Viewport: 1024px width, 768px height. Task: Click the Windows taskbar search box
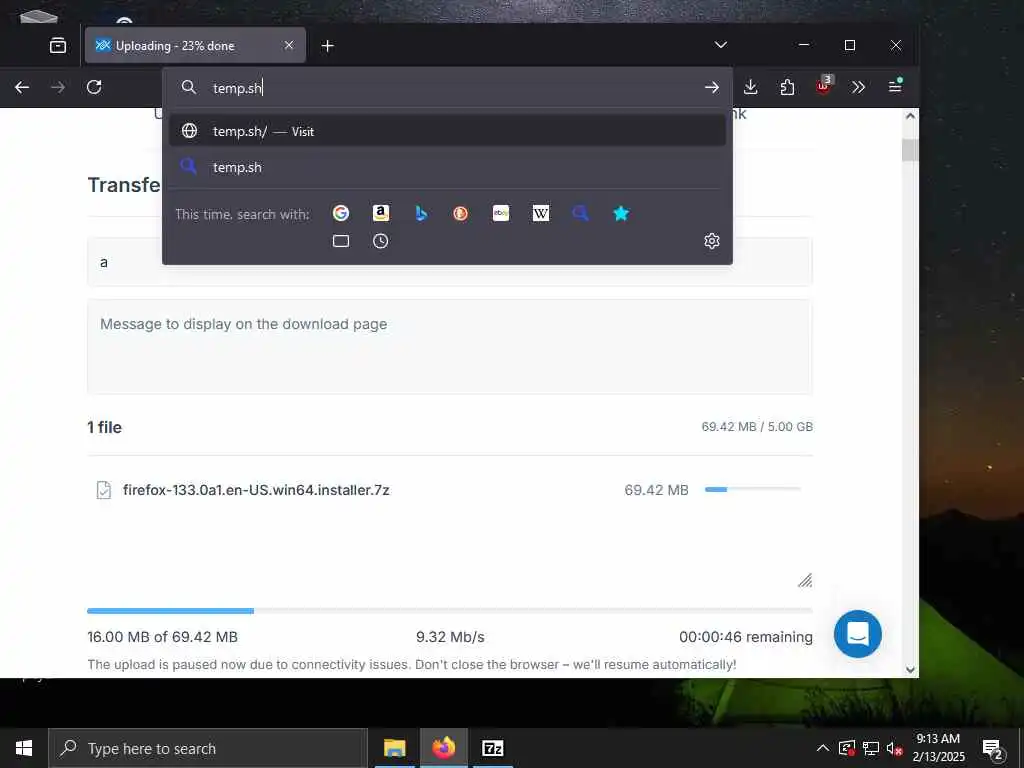[208, 748]
